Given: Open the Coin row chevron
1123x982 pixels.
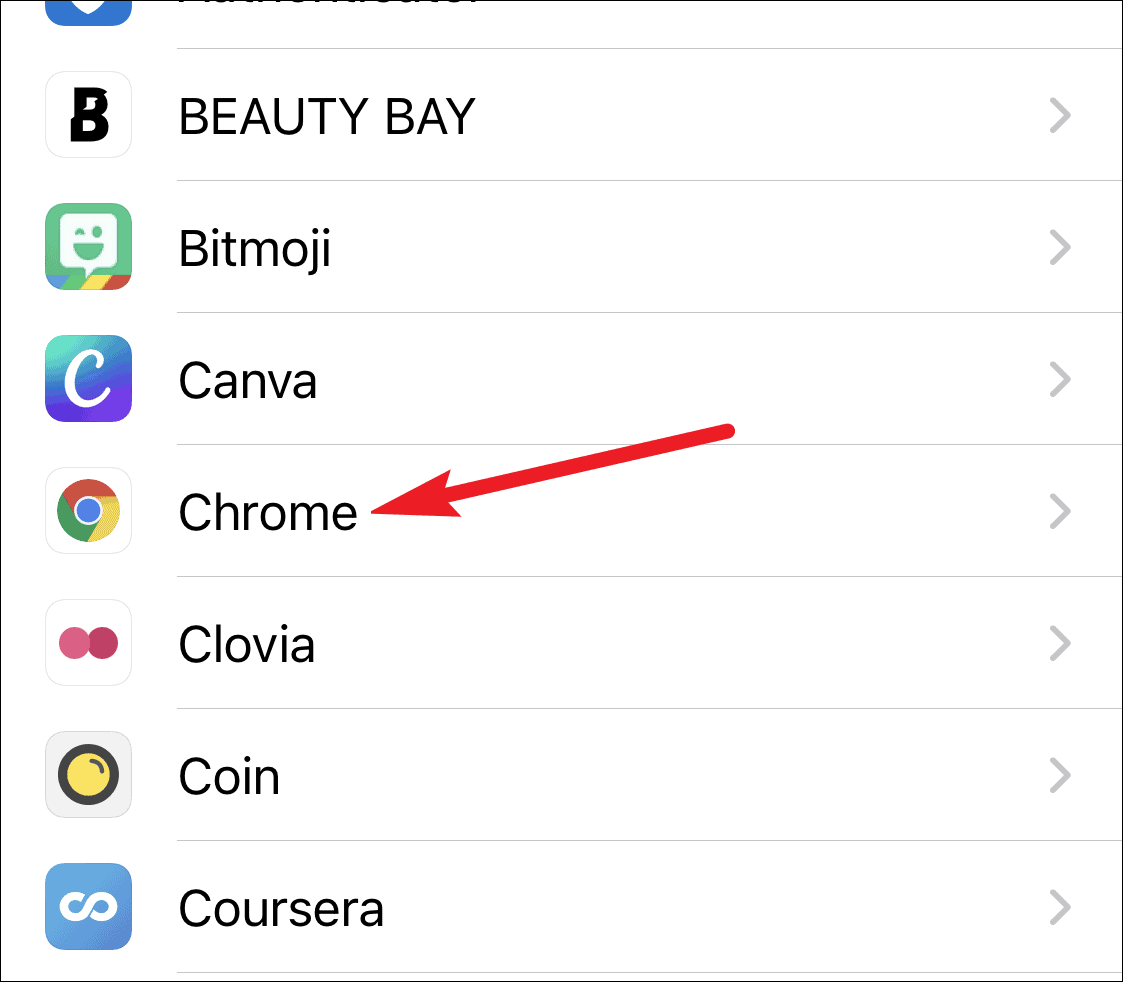Looking at the screenshot, I should (x=1060, y=775).
